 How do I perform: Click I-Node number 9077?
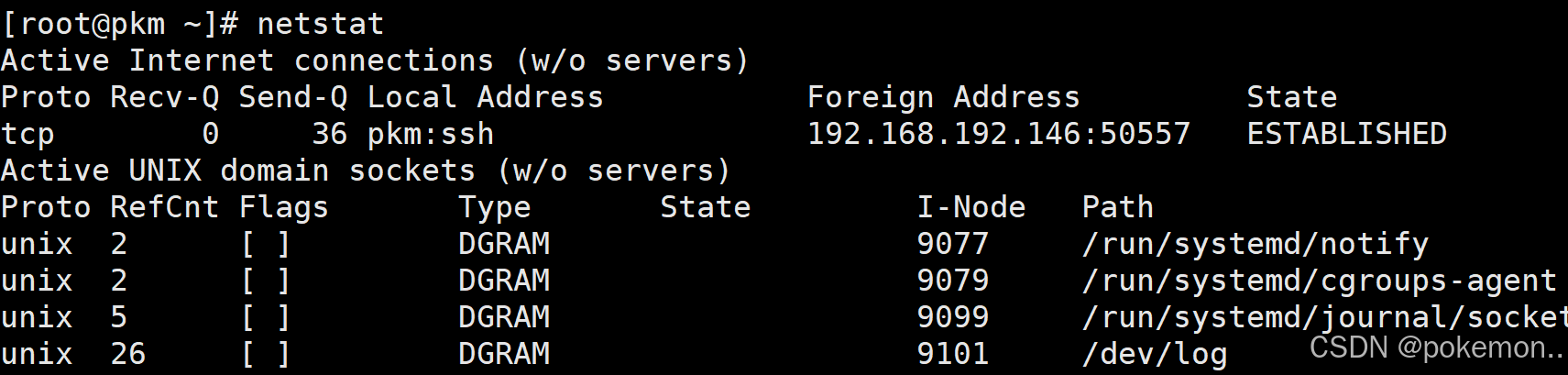[x=953, y=244]
